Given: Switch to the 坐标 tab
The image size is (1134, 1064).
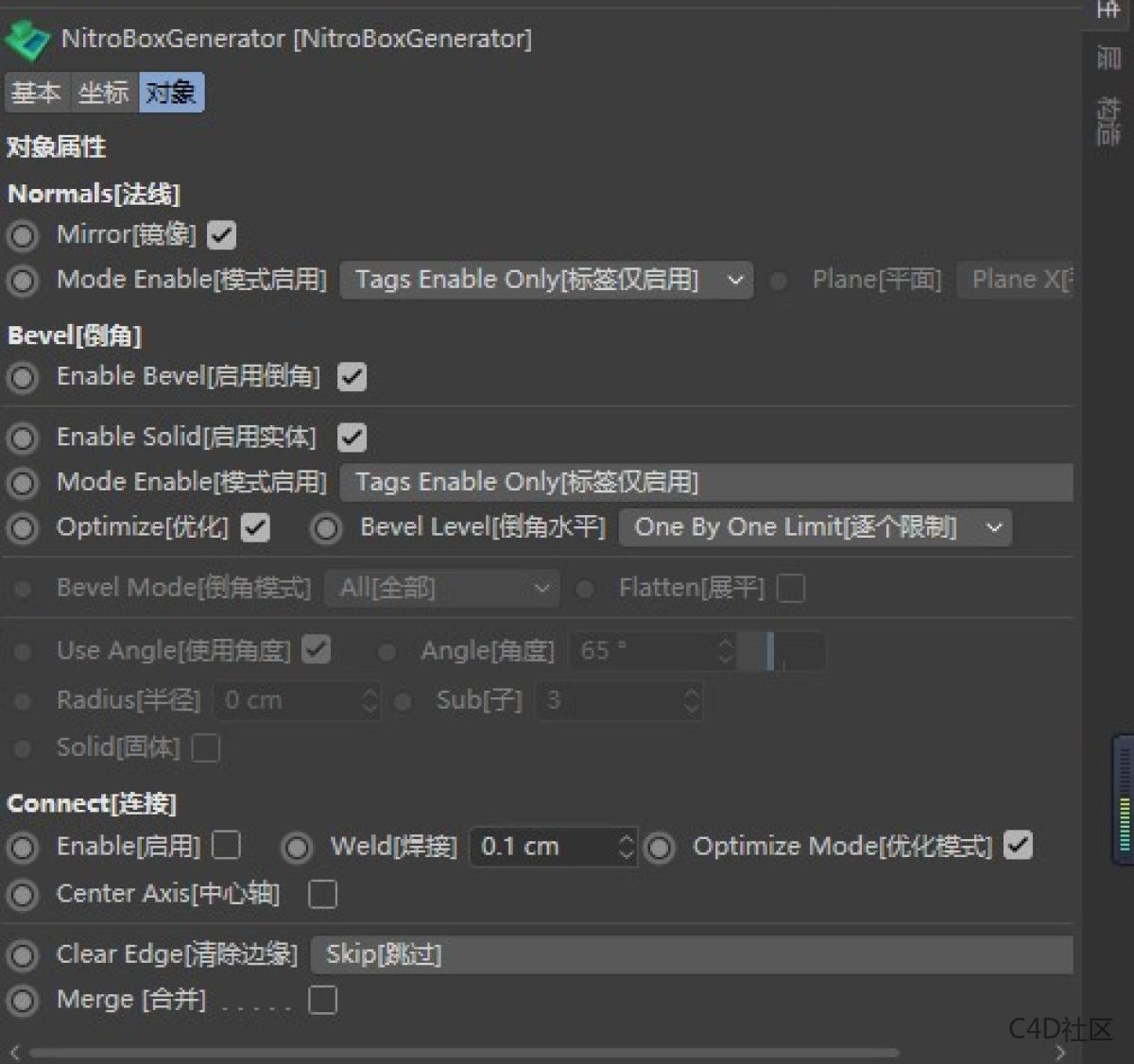Looking at the screenshot, I should tap(104, 93).
